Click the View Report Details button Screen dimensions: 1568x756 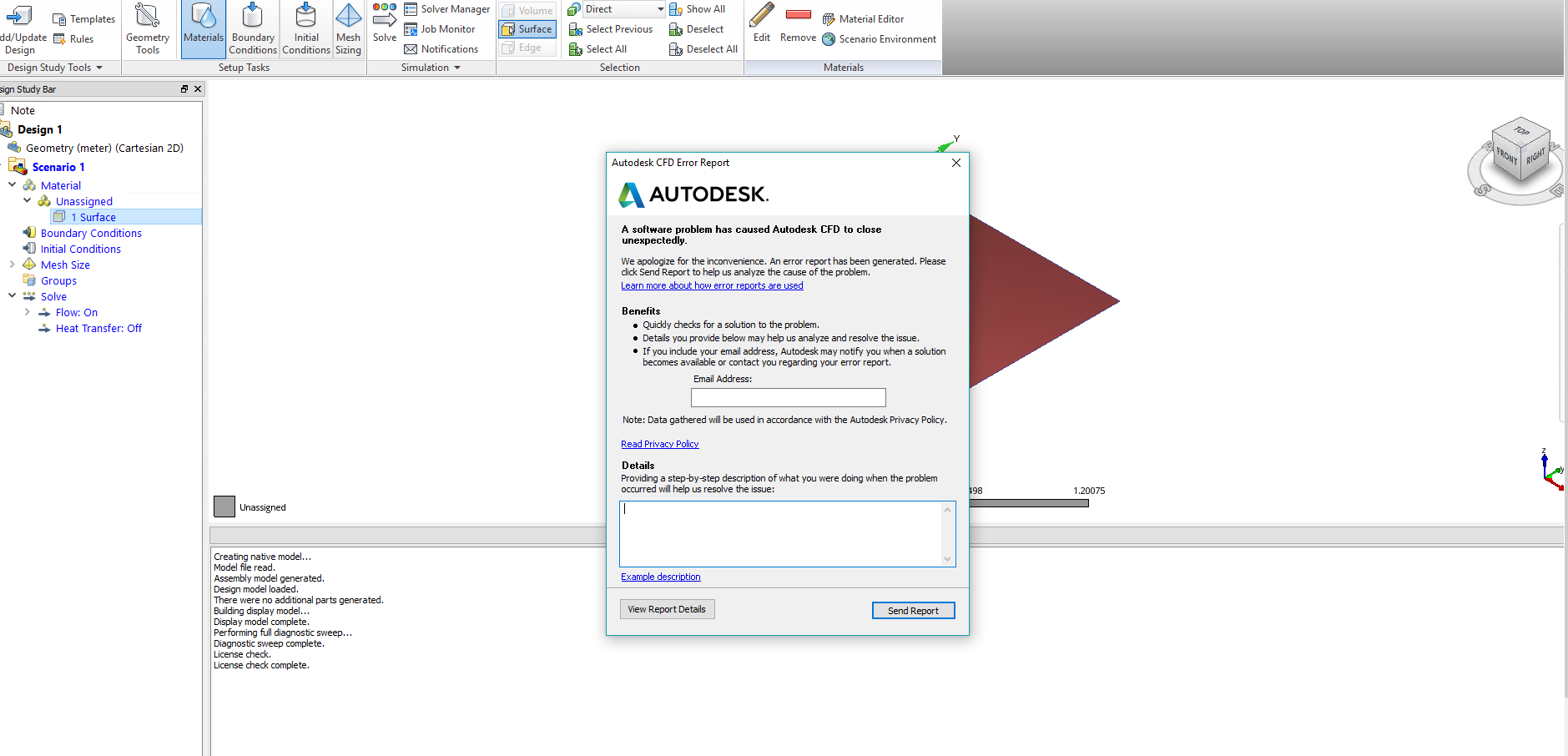667,609
